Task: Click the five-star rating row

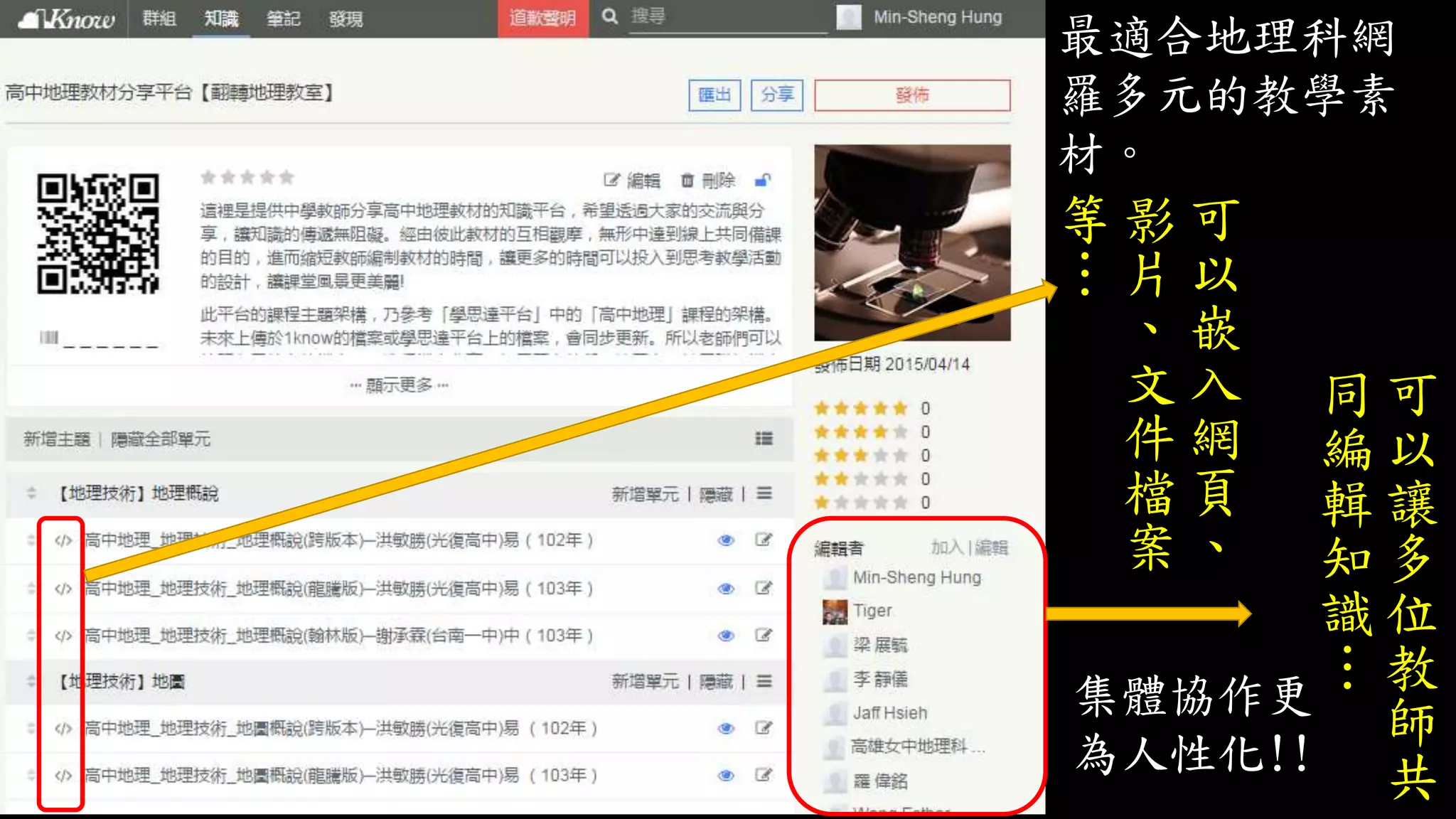Action: tap(872, 409)
